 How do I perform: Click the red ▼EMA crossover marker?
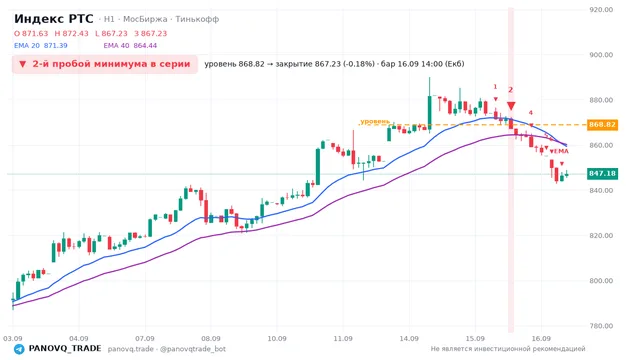point(559,151)
